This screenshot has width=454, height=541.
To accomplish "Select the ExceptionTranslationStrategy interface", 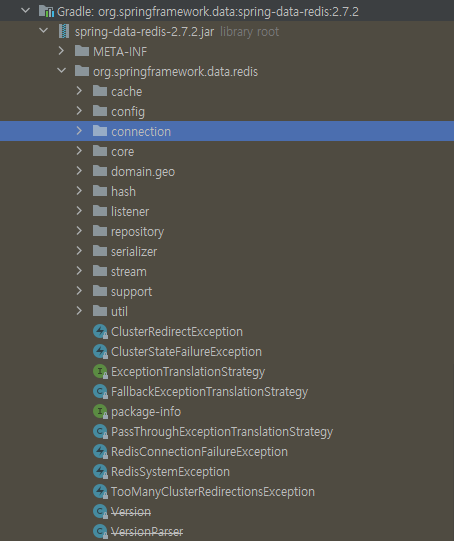I will click(188, 372).
